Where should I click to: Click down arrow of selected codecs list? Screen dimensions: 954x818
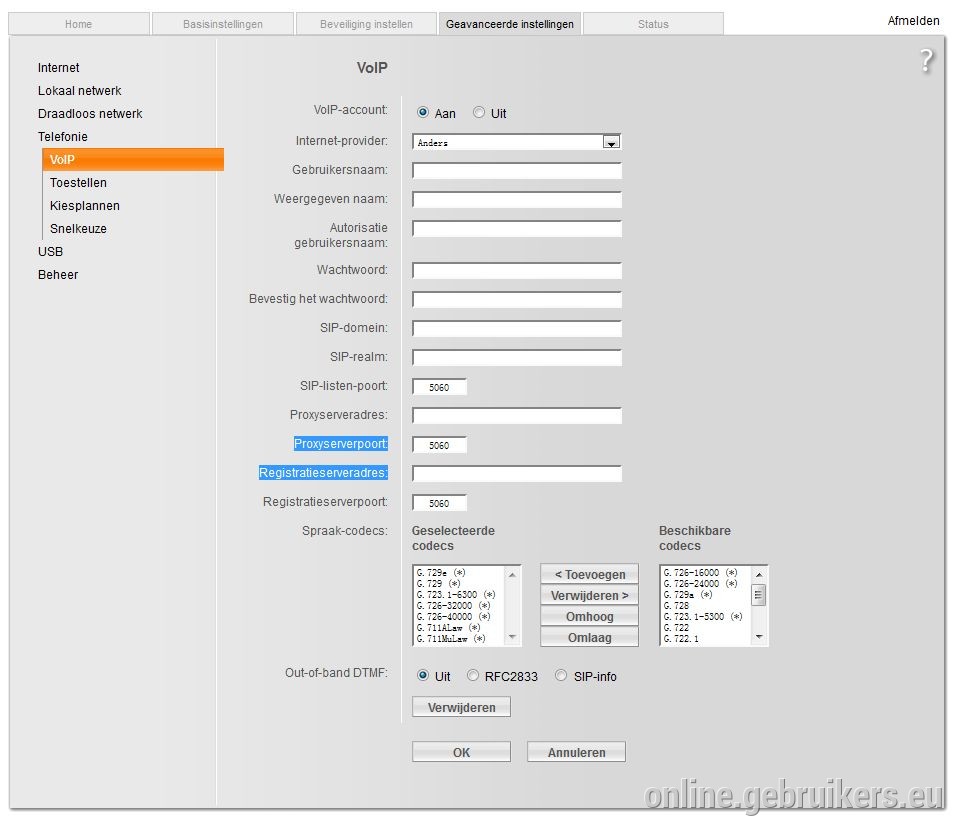pyautogui.click(x=512, y=637)
